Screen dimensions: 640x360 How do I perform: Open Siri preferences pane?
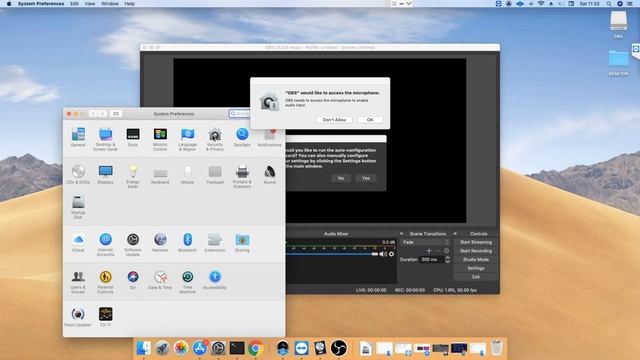(x=133, y=280)
